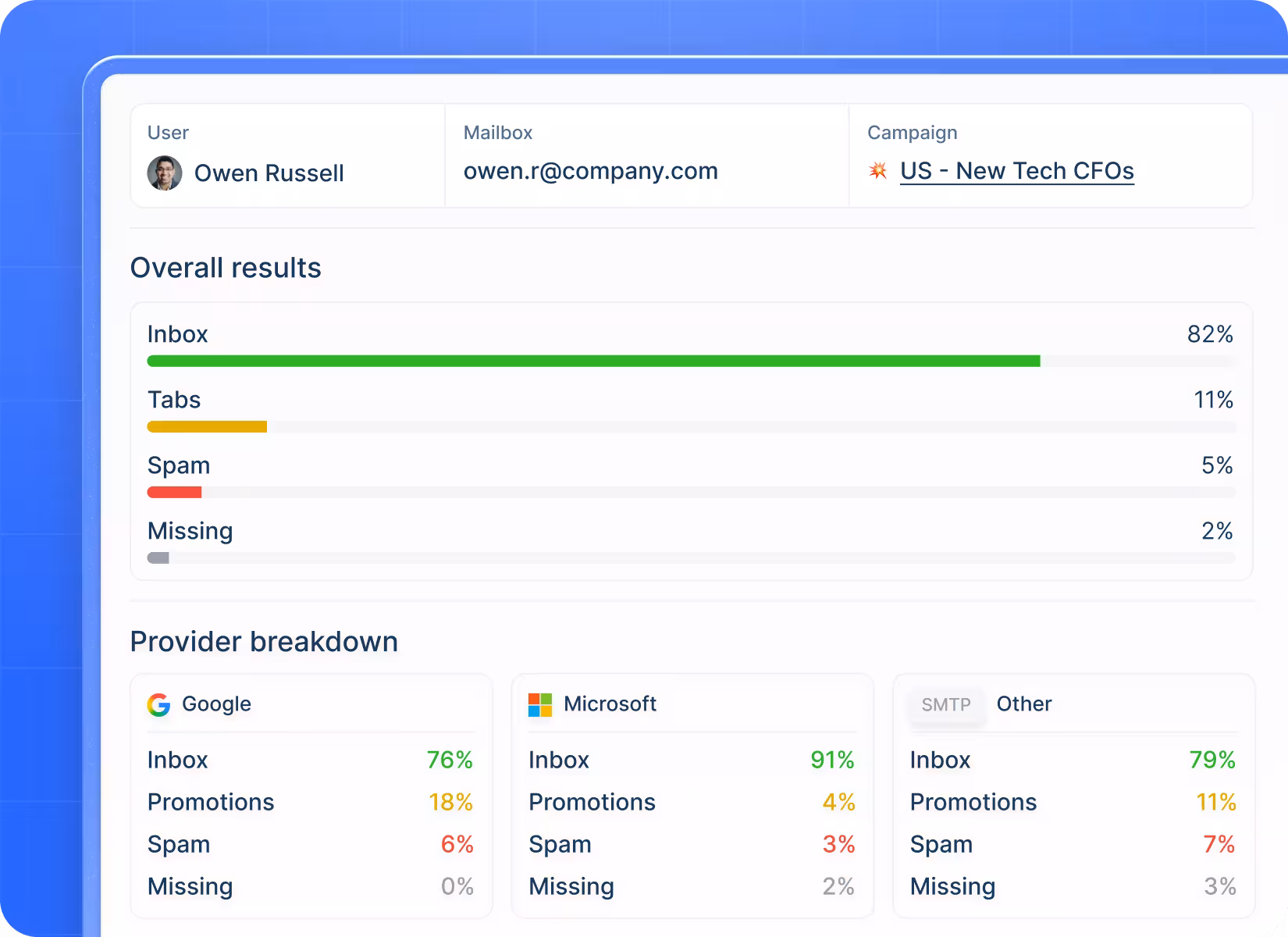Select the Overall results heading
The image size is (1288, 937).
(226, 268)
